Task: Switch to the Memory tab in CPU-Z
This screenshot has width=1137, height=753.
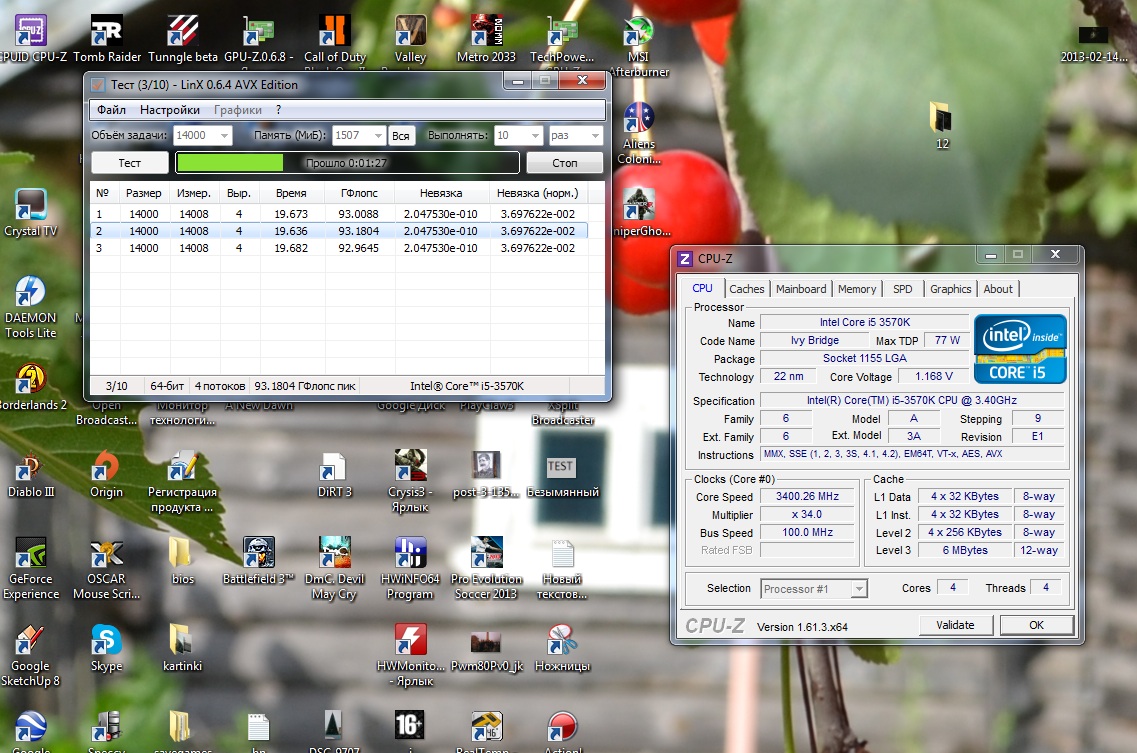Action: [857, 289]
